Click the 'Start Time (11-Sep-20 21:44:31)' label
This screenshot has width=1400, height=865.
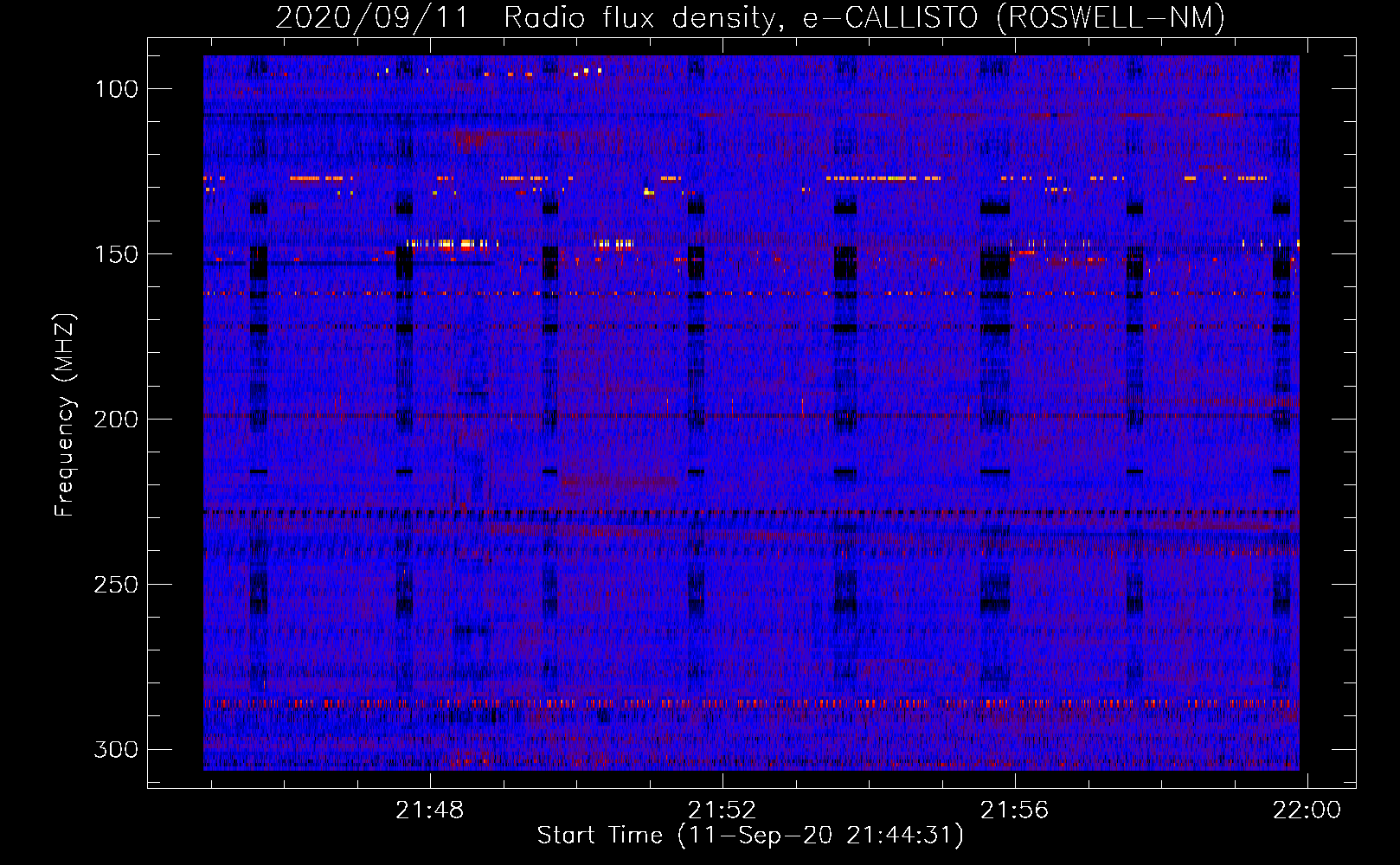tap(750, 836)
